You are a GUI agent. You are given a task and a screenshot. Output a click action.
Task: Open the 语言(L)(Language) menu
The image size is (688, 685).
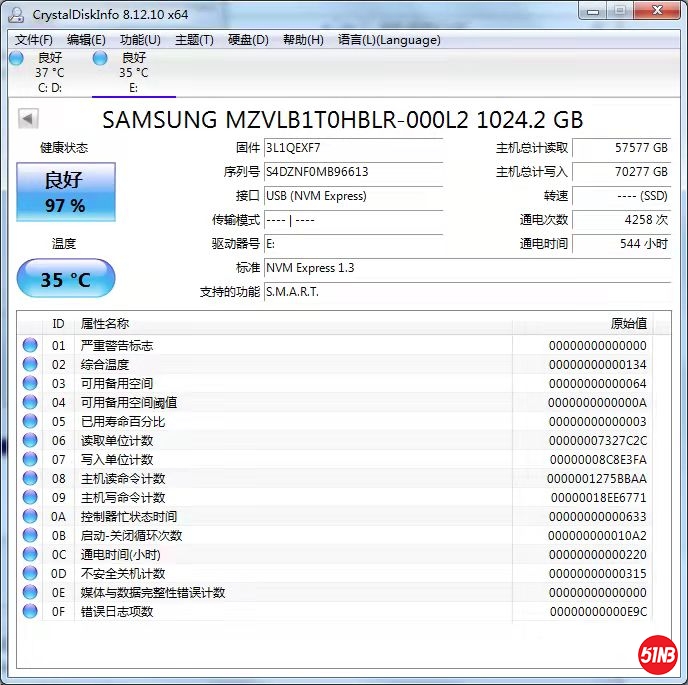click(x=389, y=40)
